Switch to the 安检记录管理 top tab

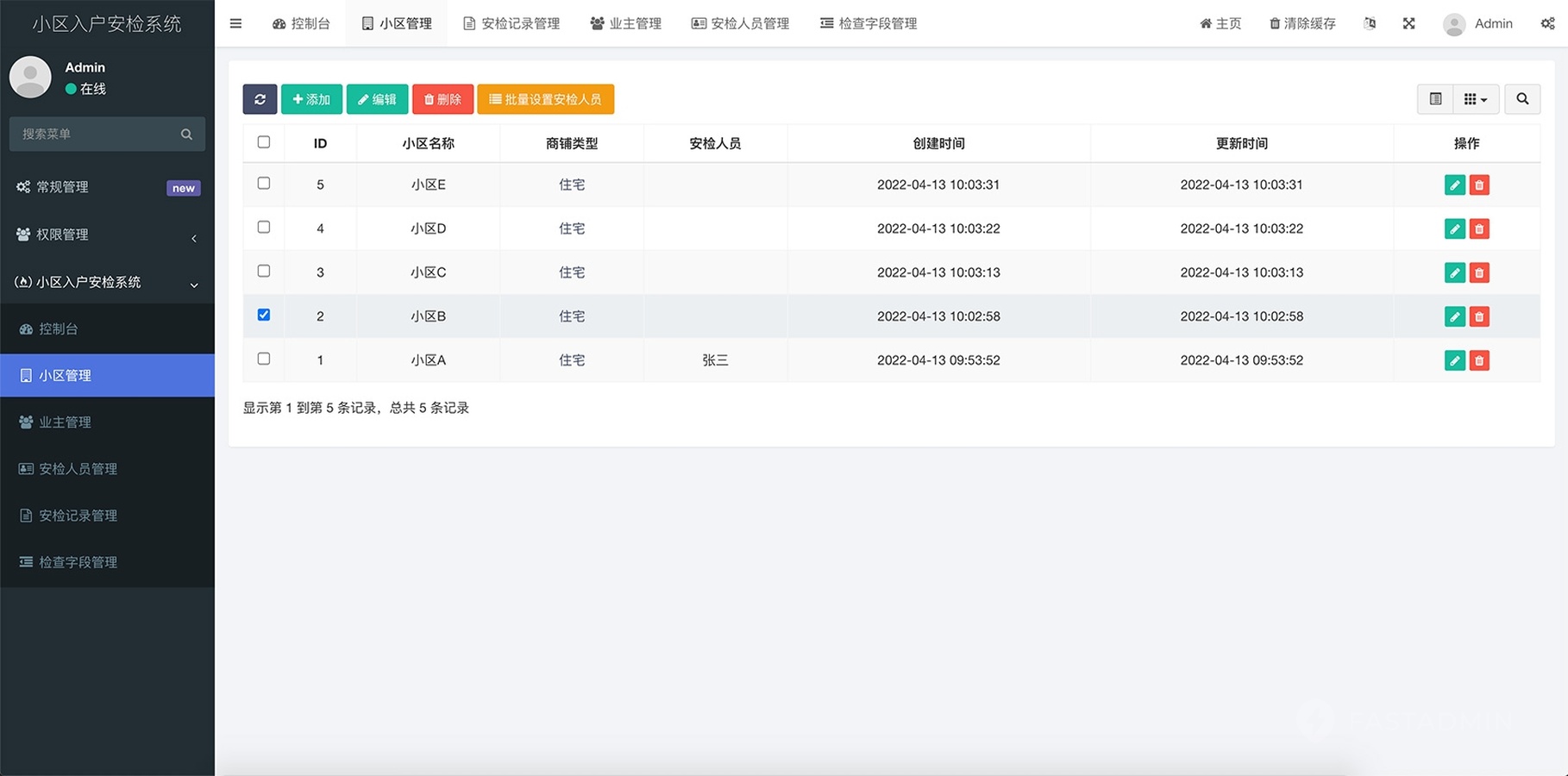click(511, 23)
